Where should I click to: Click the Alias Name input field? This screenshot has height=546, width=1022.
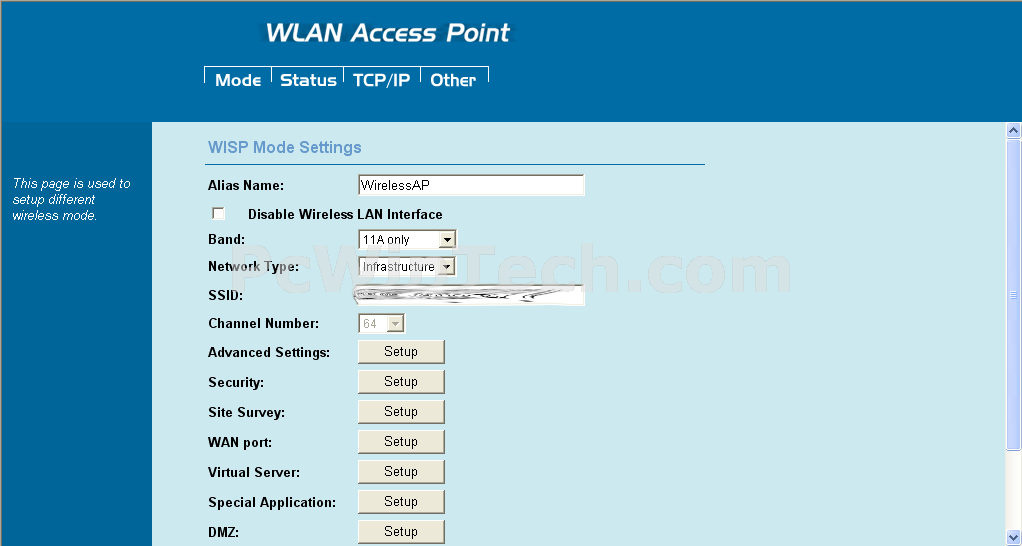point(471,185)
